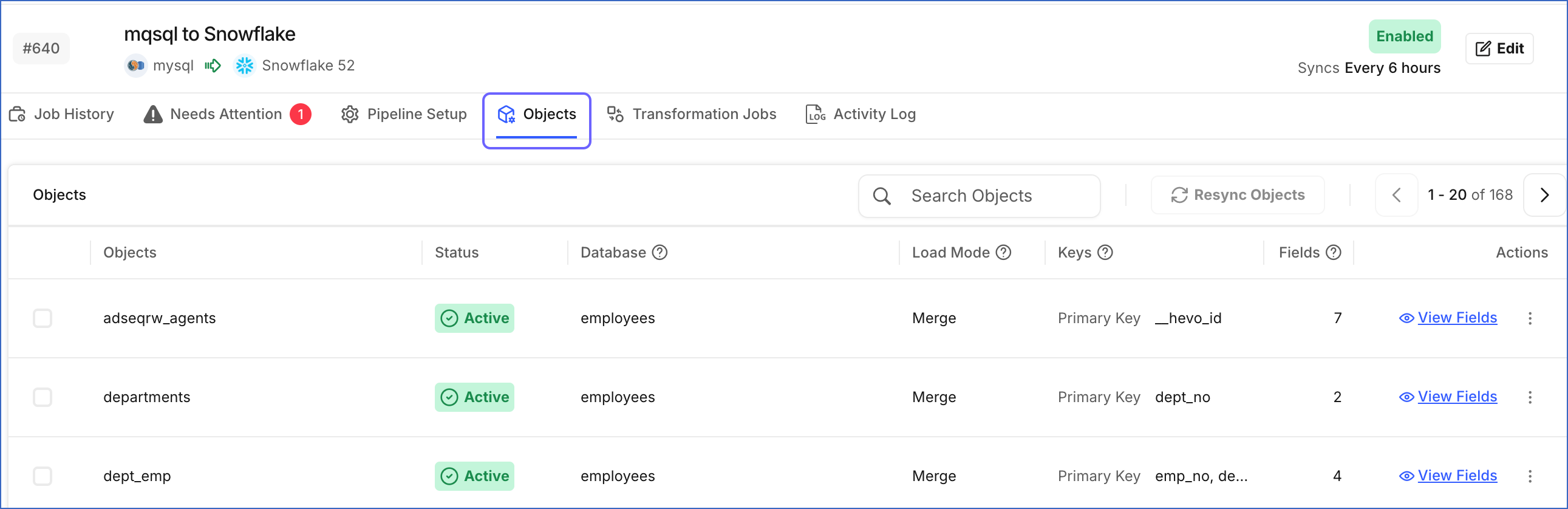Open the three-dot menu for dept_emp row
Screen dimensions: 1568x509
(x=1530, y=476)
